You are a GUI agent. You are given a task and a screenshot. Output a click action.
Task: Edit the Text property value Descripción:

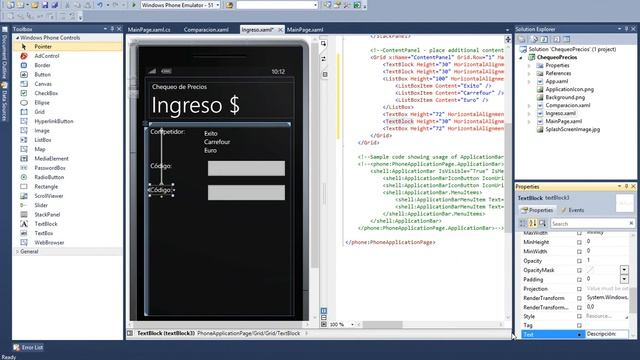606,334
